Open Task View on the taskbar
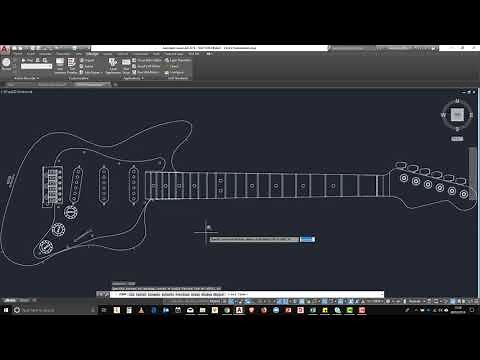The width and height of the screenshot is (480, 360). click(104, 310)
